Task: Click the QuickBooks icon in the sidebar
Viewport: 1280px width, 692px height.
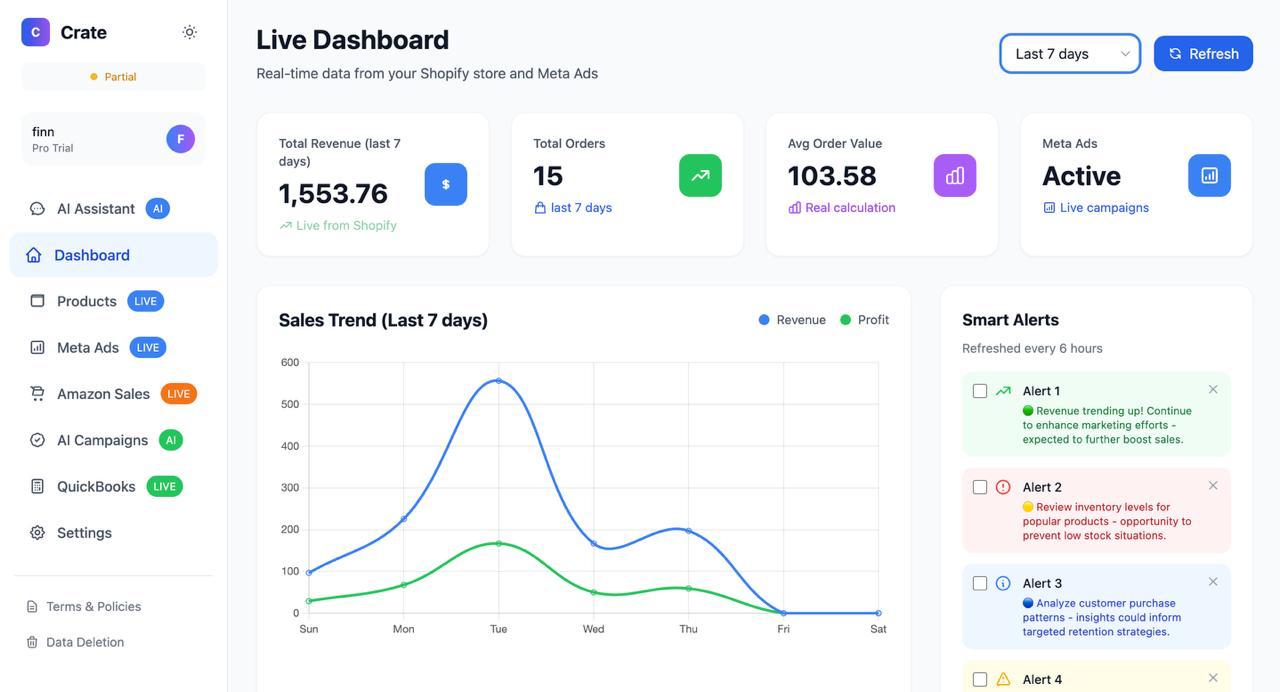Action: pos(36,485)
